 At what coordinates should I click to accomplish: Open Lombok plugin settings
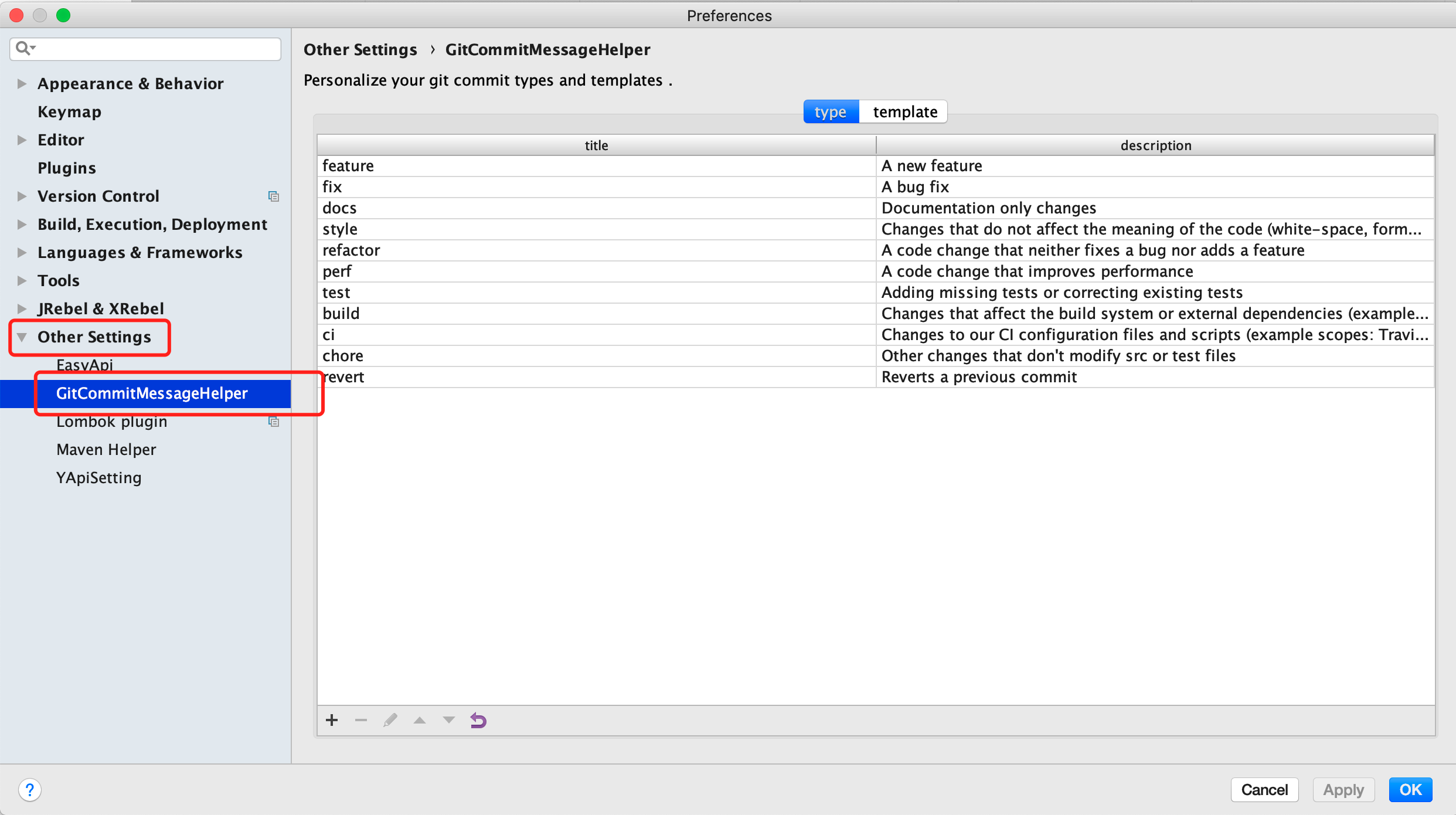click(111, 422)
